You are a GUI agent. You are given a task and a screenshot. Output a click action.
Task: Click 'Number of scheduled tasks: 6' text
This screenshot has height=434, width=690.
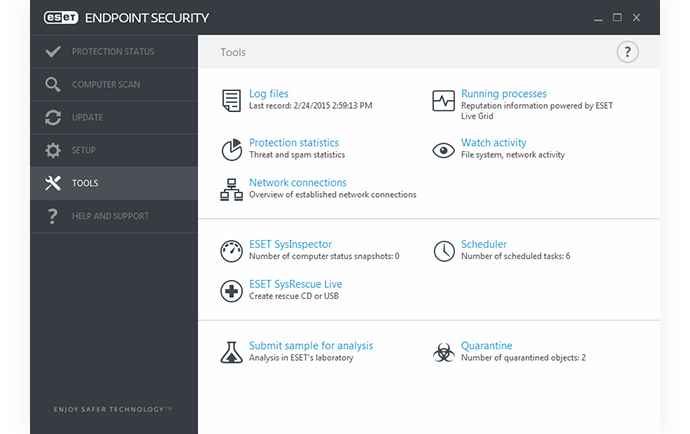516,256
